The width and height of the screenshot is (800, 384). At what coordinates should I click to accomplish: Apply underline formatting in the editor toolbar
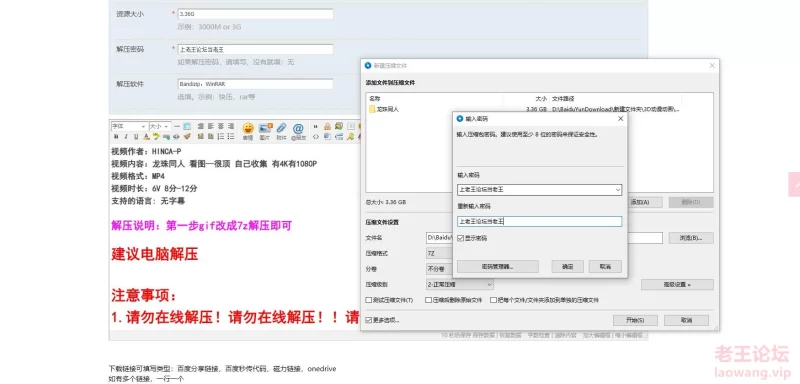(136, 137)
